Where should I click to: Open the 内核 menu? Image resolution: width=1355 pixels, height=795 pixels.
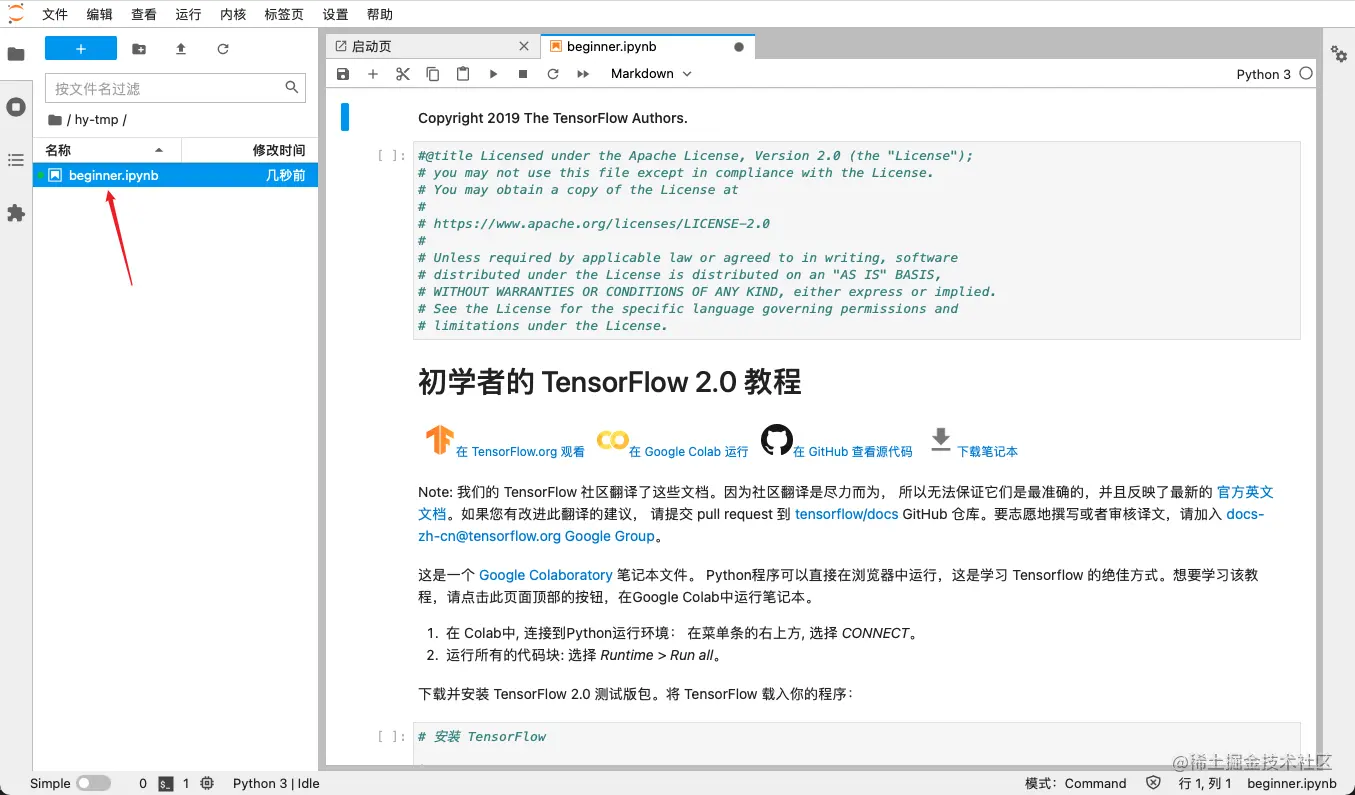coord(233,14)
